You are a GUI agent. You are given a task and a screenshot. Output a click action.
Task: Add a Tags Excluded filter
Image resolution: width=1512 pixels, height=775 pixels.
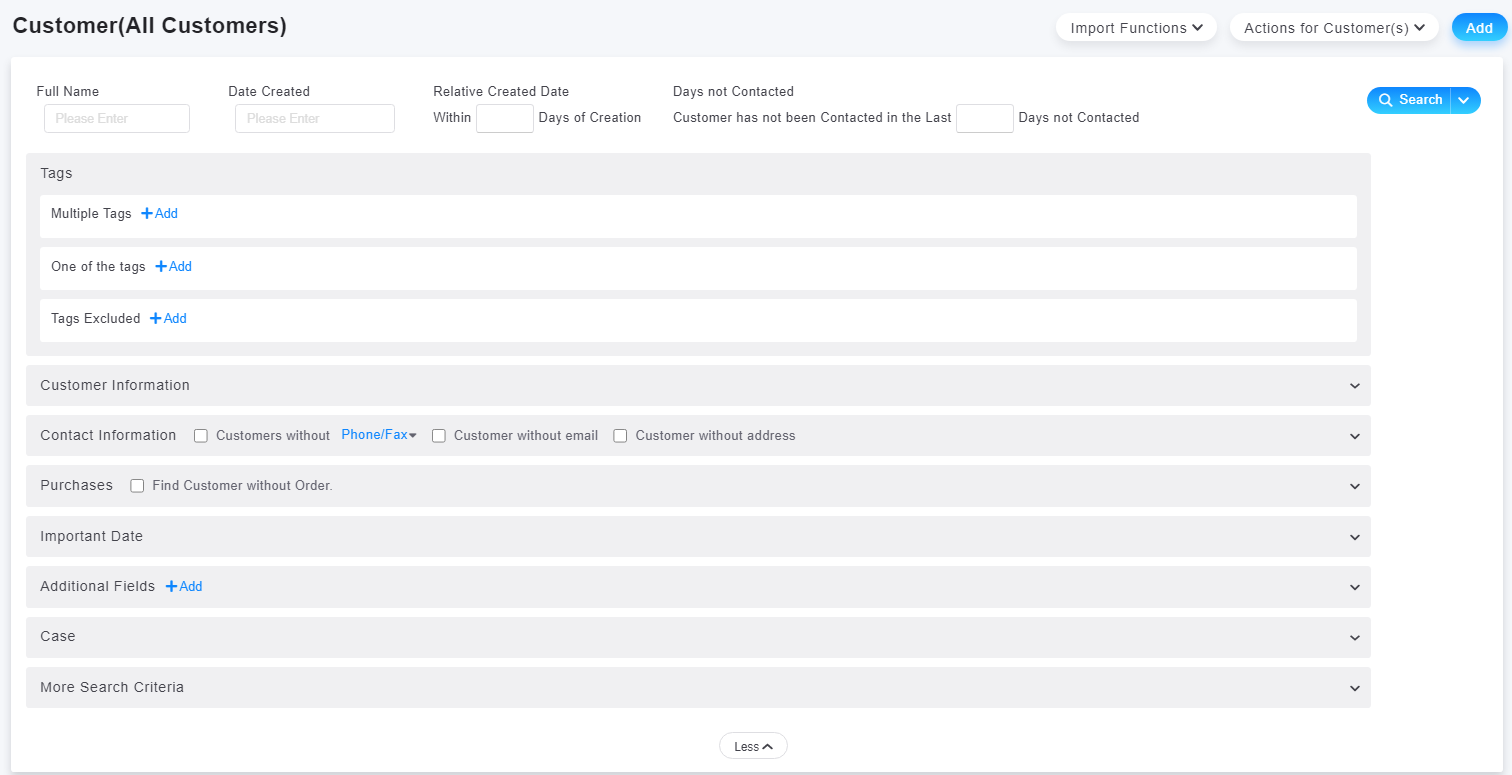click(169, 319)
